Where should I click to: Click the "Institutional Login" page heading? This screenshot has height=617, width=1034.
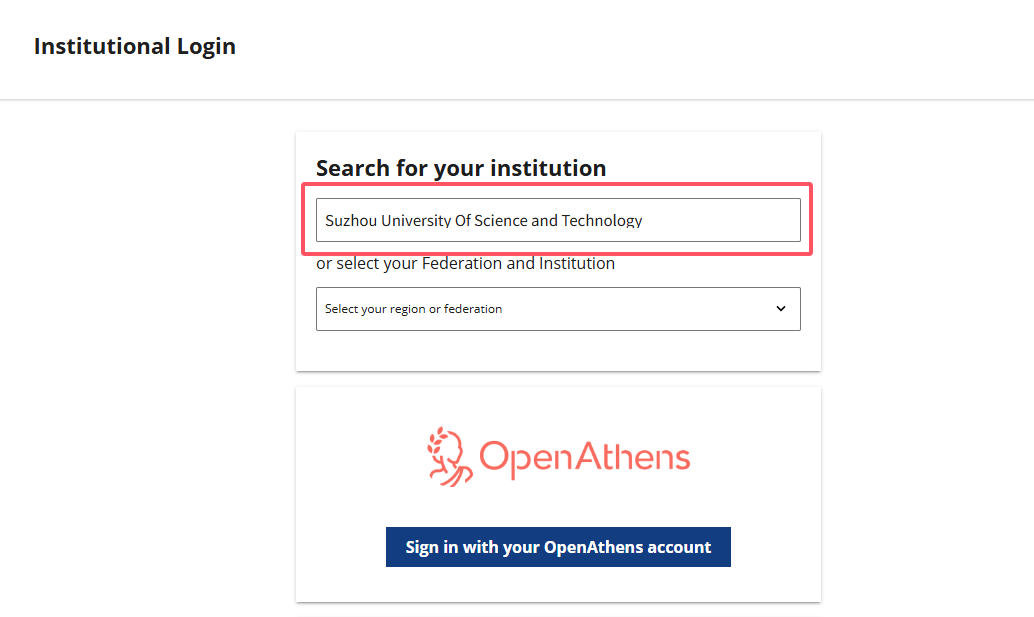(135, 46)
